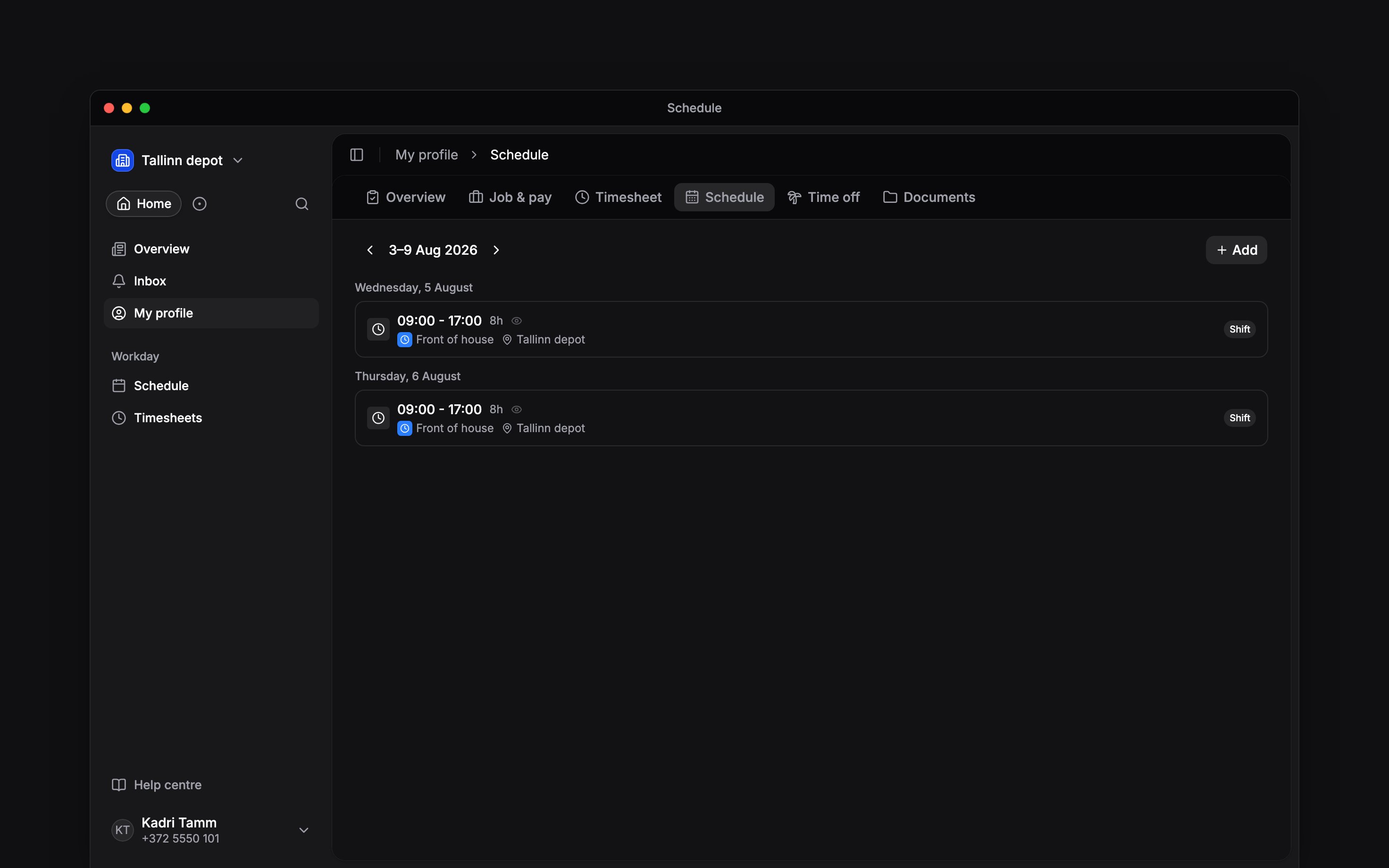Click the Shift badge on Wednesday's entry
The image size is (1389, 868).
(1240, 330)
